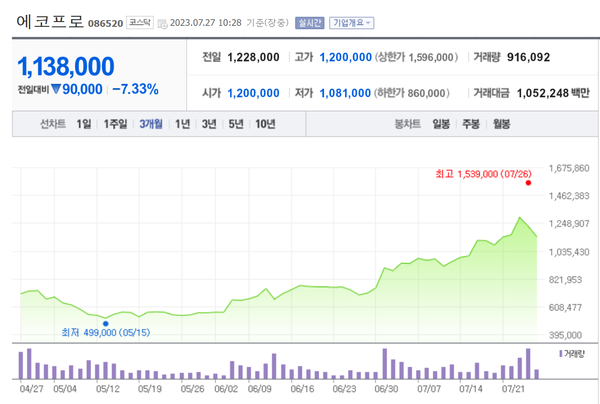Viewport: 600px width, 404px height.
Task: Select the 1일 line chart period
Action: tap(85, 125)
